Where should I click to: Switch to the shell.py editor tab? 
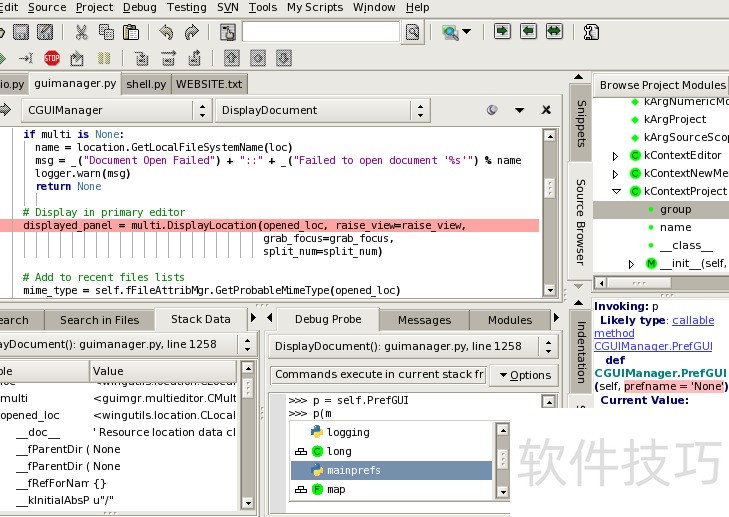146,84
